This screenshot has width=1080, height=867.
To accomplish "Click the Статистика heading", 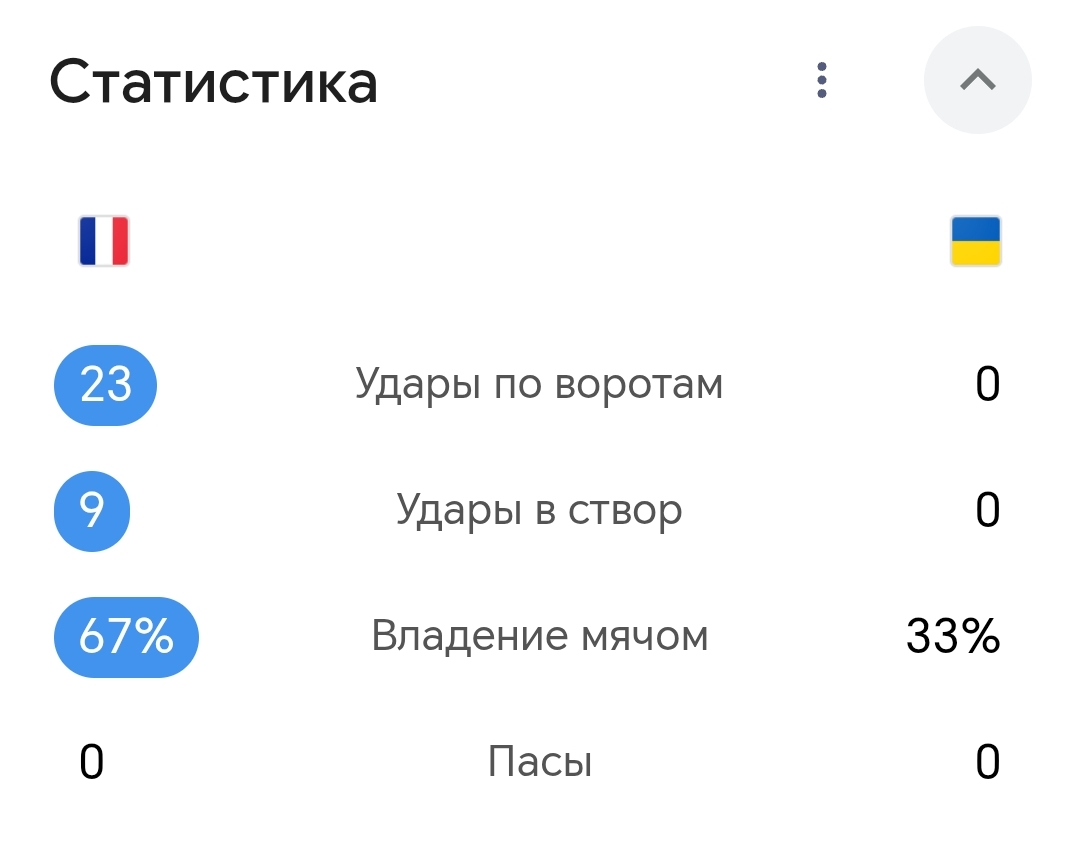I will [214, 82].
